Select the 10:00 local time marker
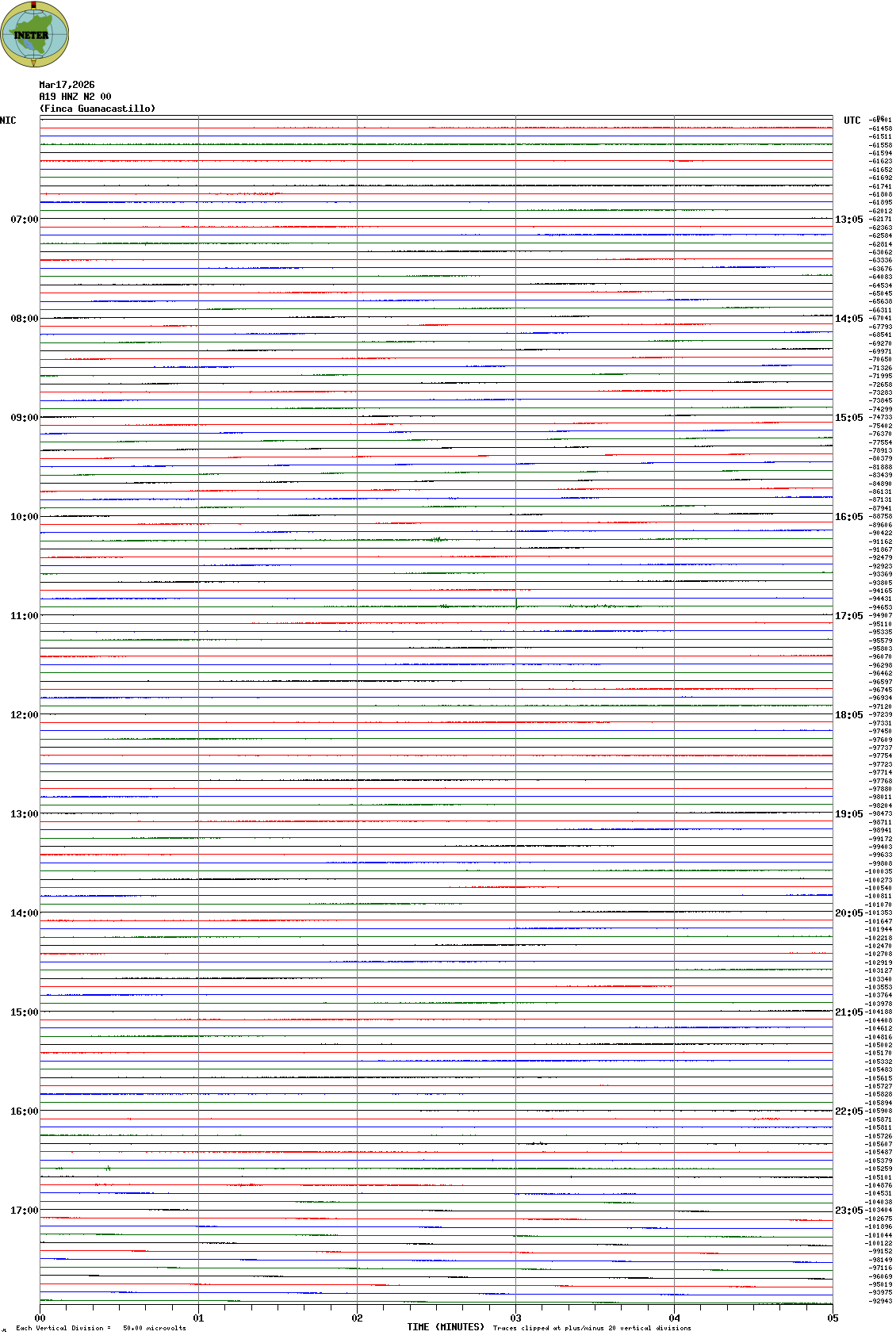This screenshot has width=896, height=1339. pyautogui.click(x=24, y=517)
